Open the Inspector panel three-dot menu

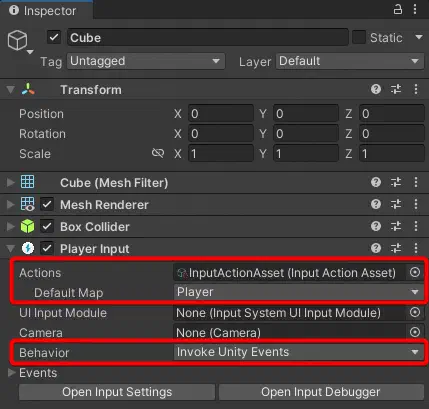pyautogui.click(x=415, y=9)
